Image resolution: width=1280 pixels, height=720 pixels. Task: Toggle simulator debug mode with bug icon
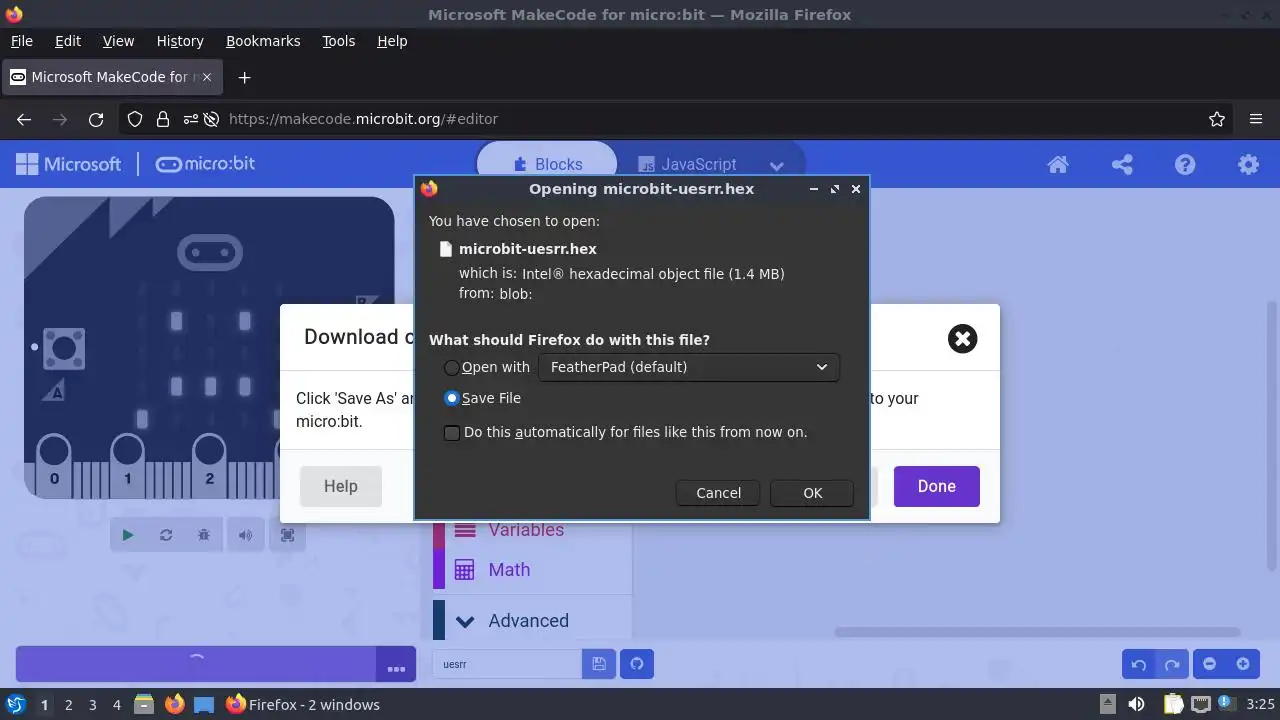pos(204,535)
